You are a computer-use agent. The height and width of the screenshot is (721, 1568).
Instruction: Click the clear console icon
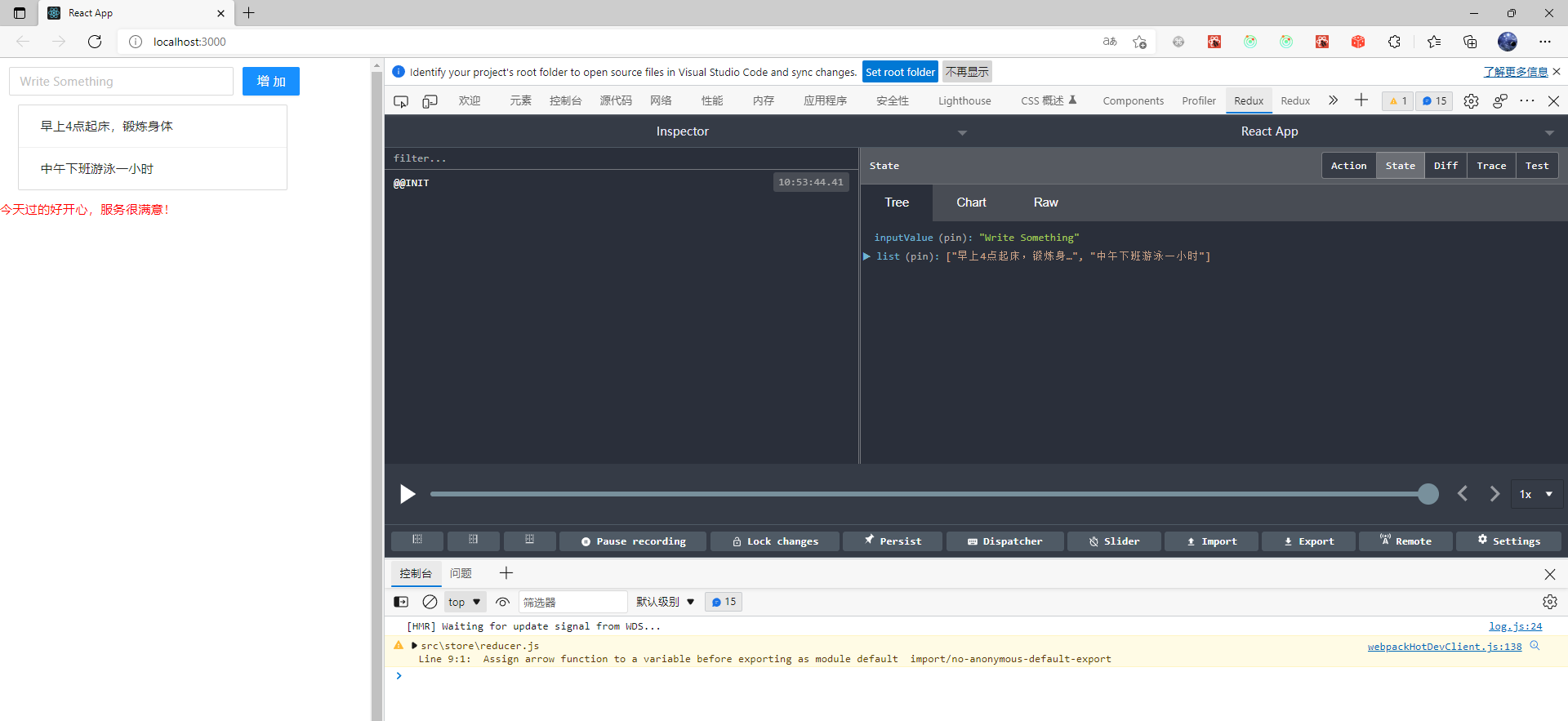430,602
